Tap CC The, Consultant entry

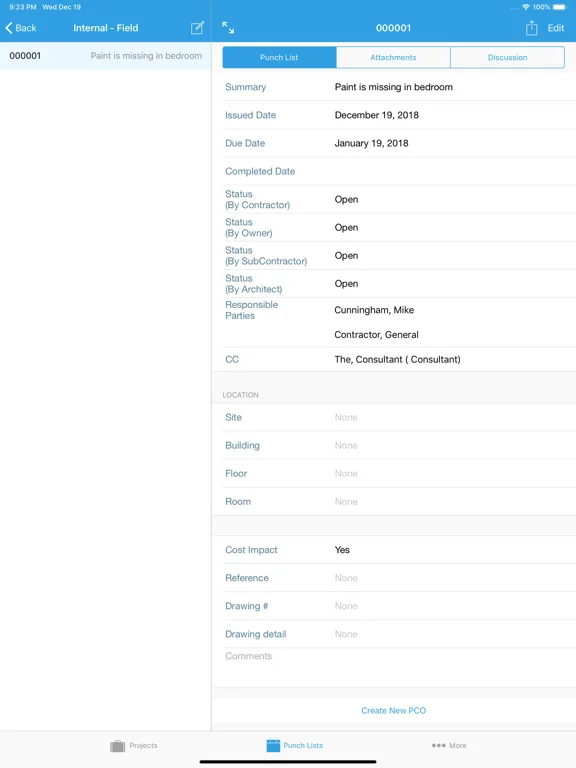pyautogui.click(x=397, y=360)
